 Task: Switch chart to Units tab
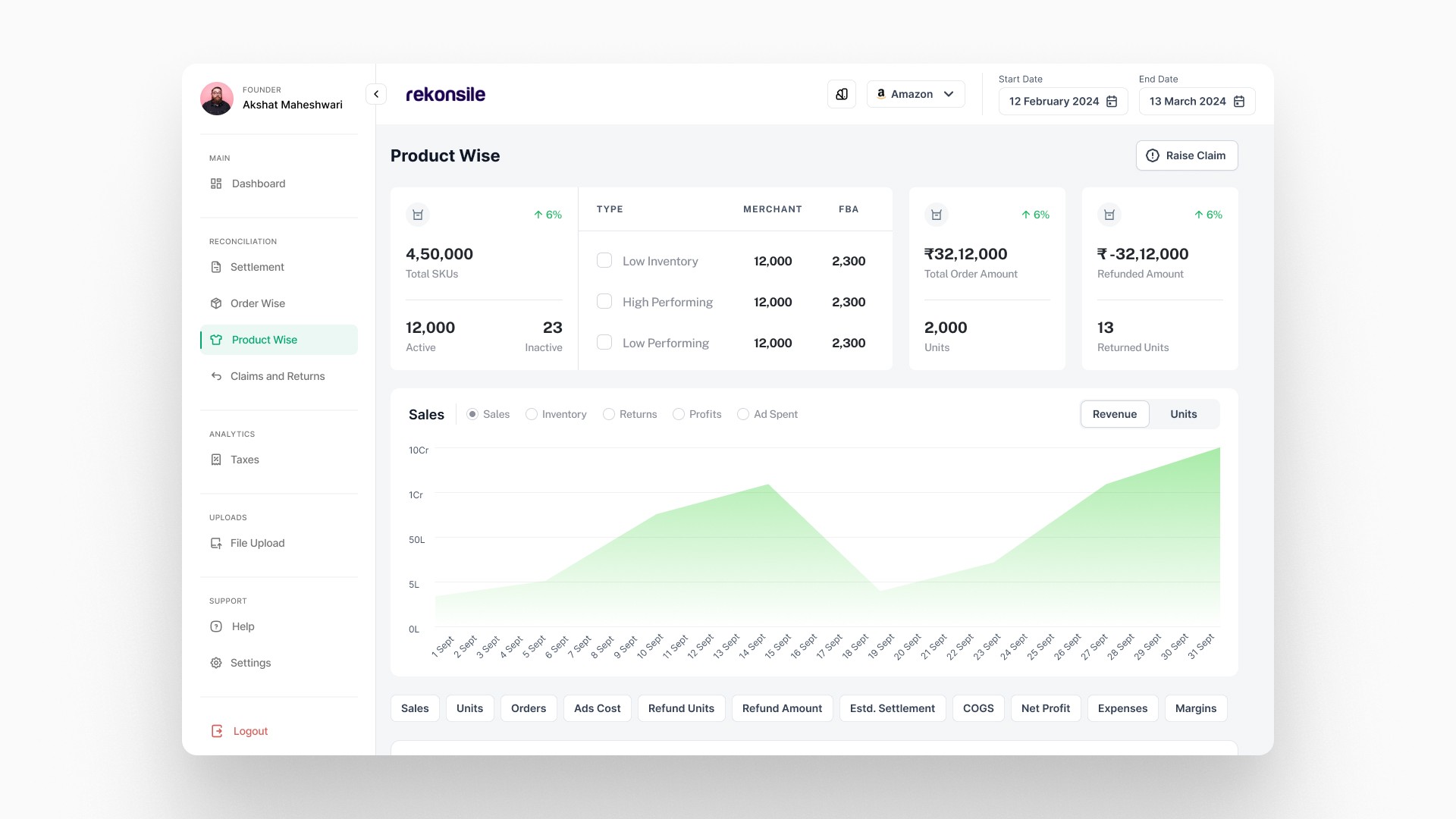(x=1183, y=414)
